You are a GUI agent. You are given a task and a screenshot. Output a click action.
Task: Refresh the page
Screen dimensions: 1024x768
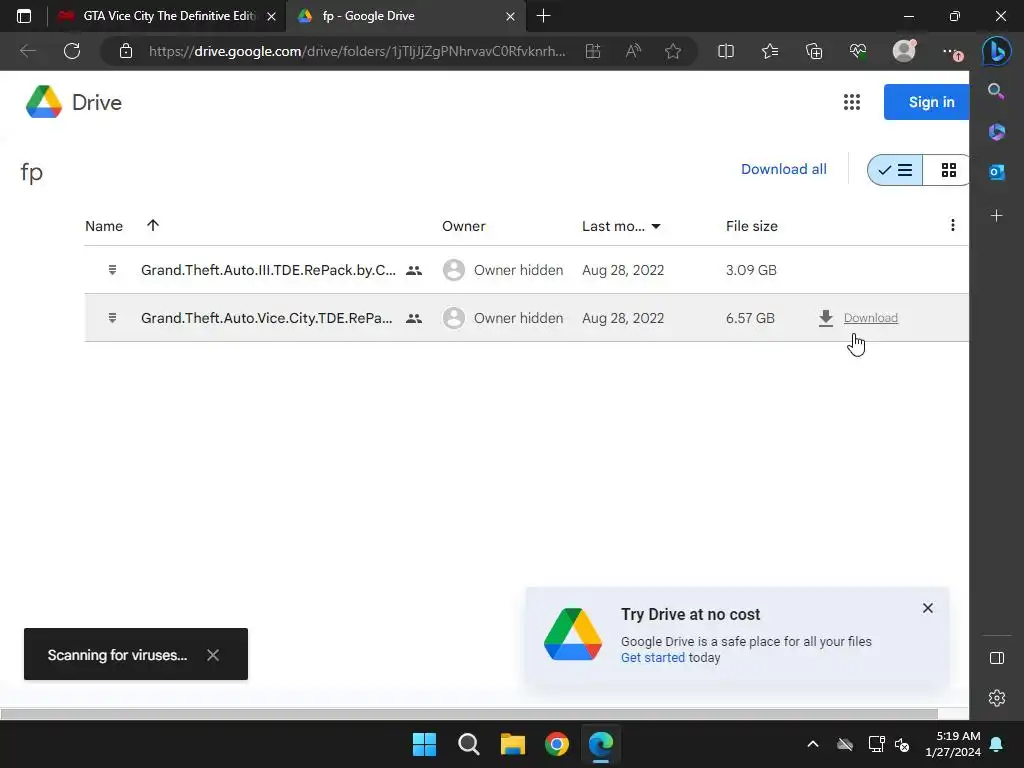tap(72, 51)
